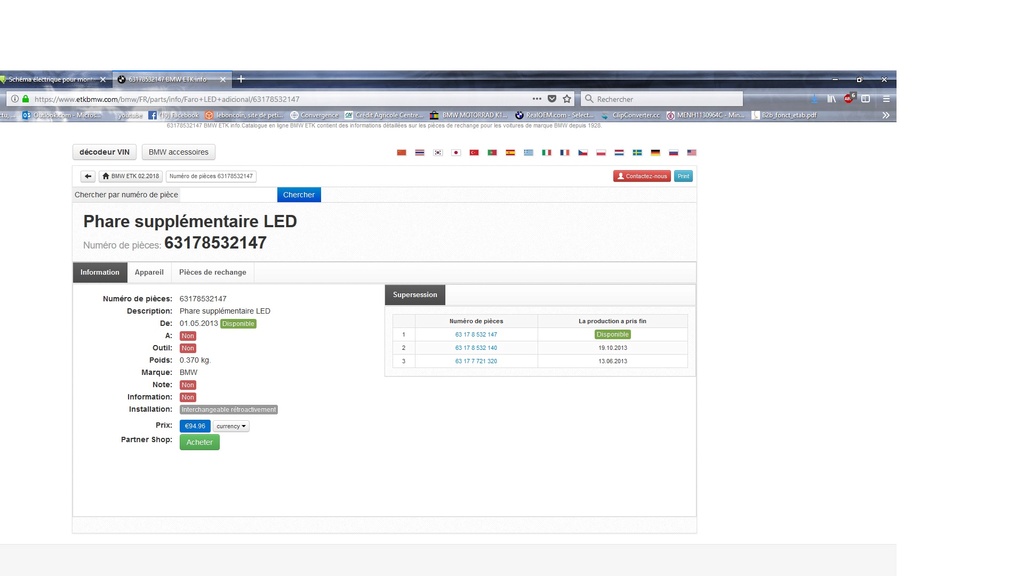Switch to the Information tab
1024x576 pixels.
tap(100, 272)
